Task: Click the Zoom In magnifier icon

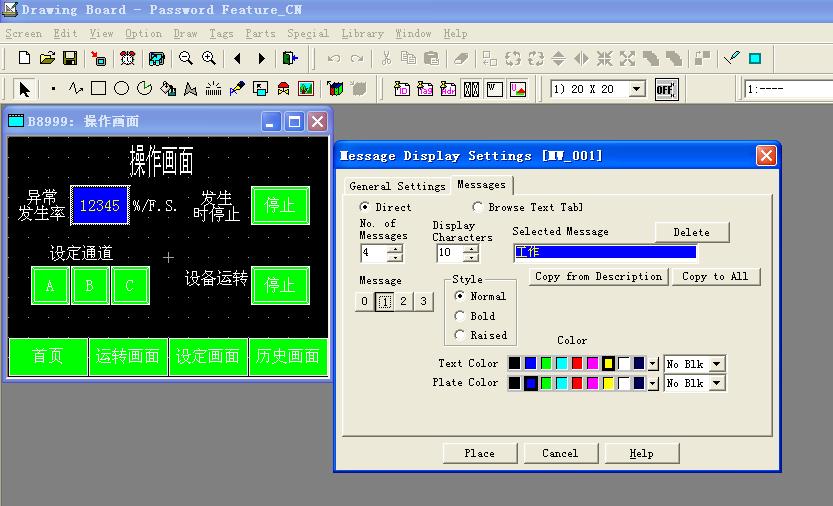Action: (209, 59)
